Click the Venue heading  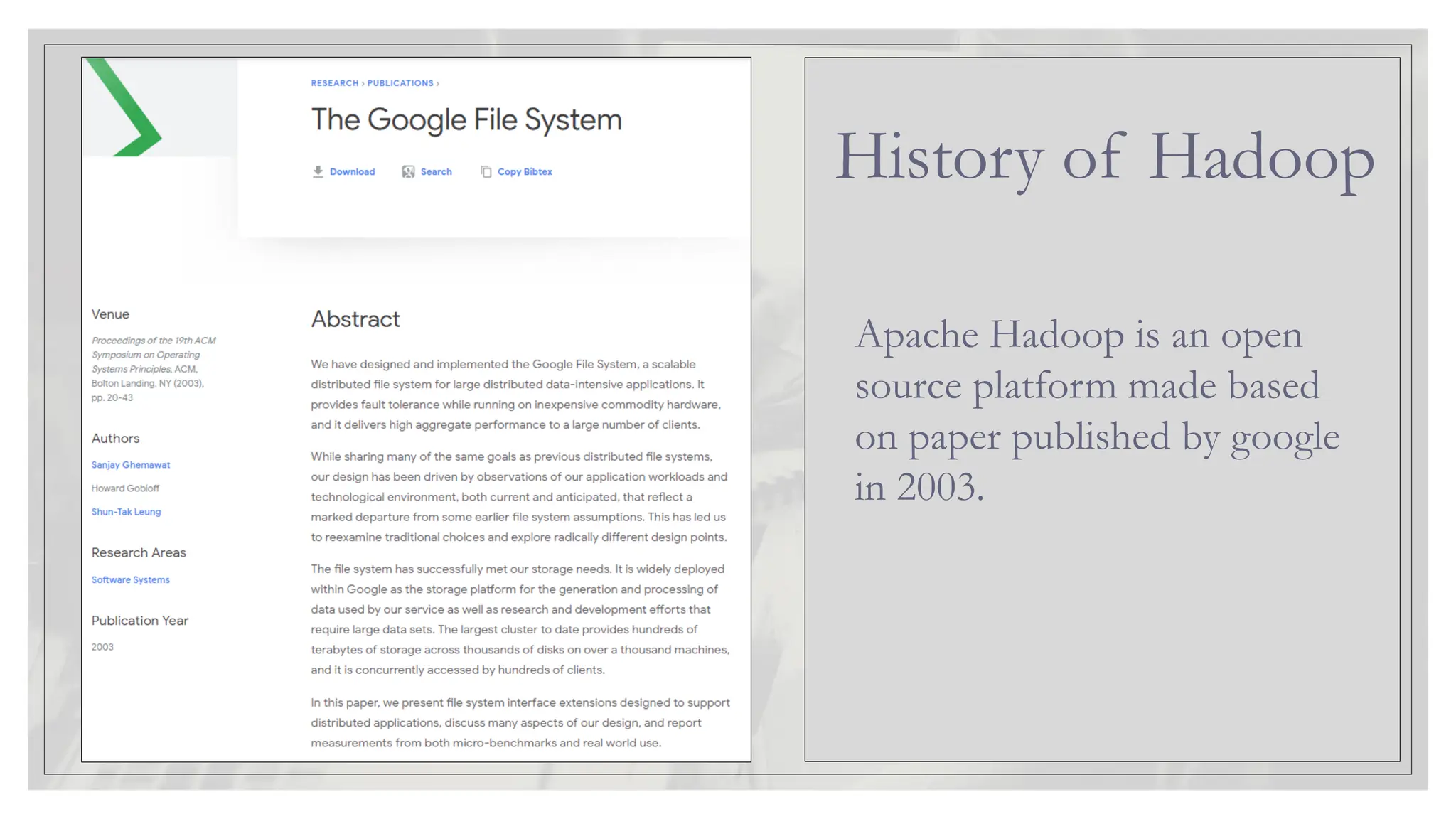point(110,314)
